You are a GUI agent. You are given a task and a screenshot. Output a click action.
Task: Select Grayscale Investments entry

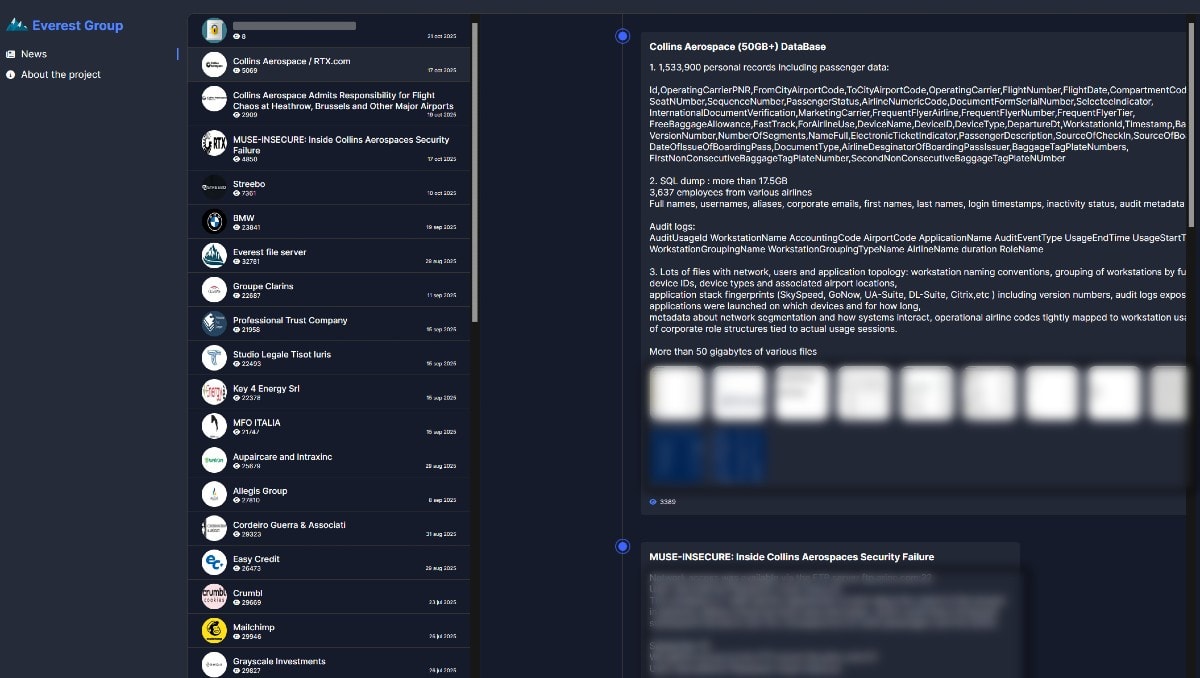[330, 663]
